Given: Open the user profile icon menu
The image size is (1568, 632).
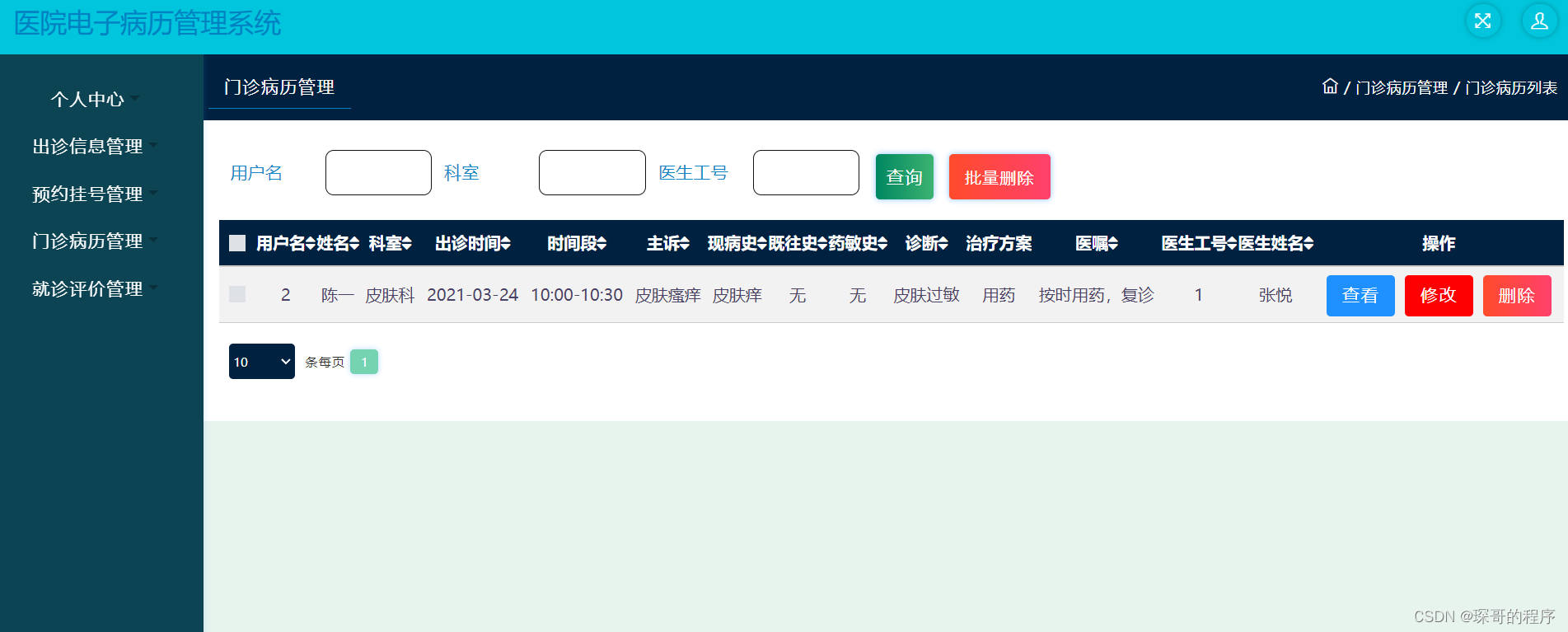Looking at the screenshot, I should click(x=1538, y=21).
